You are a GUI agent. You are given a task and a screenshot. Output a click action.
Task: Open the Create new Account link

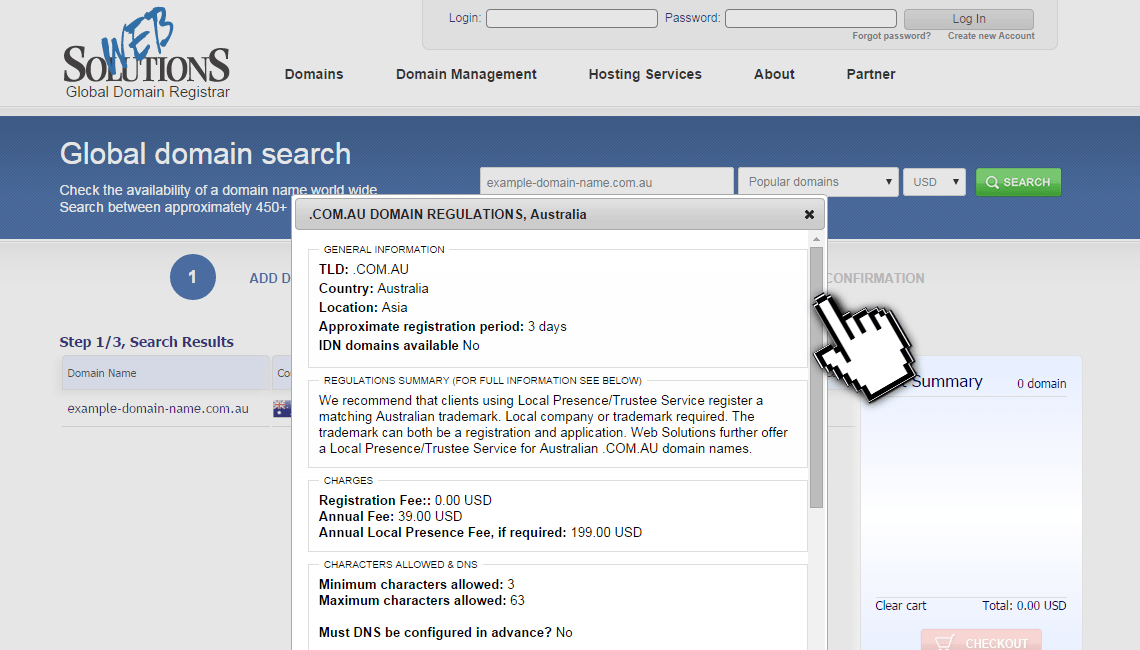[x=991, y=36]
